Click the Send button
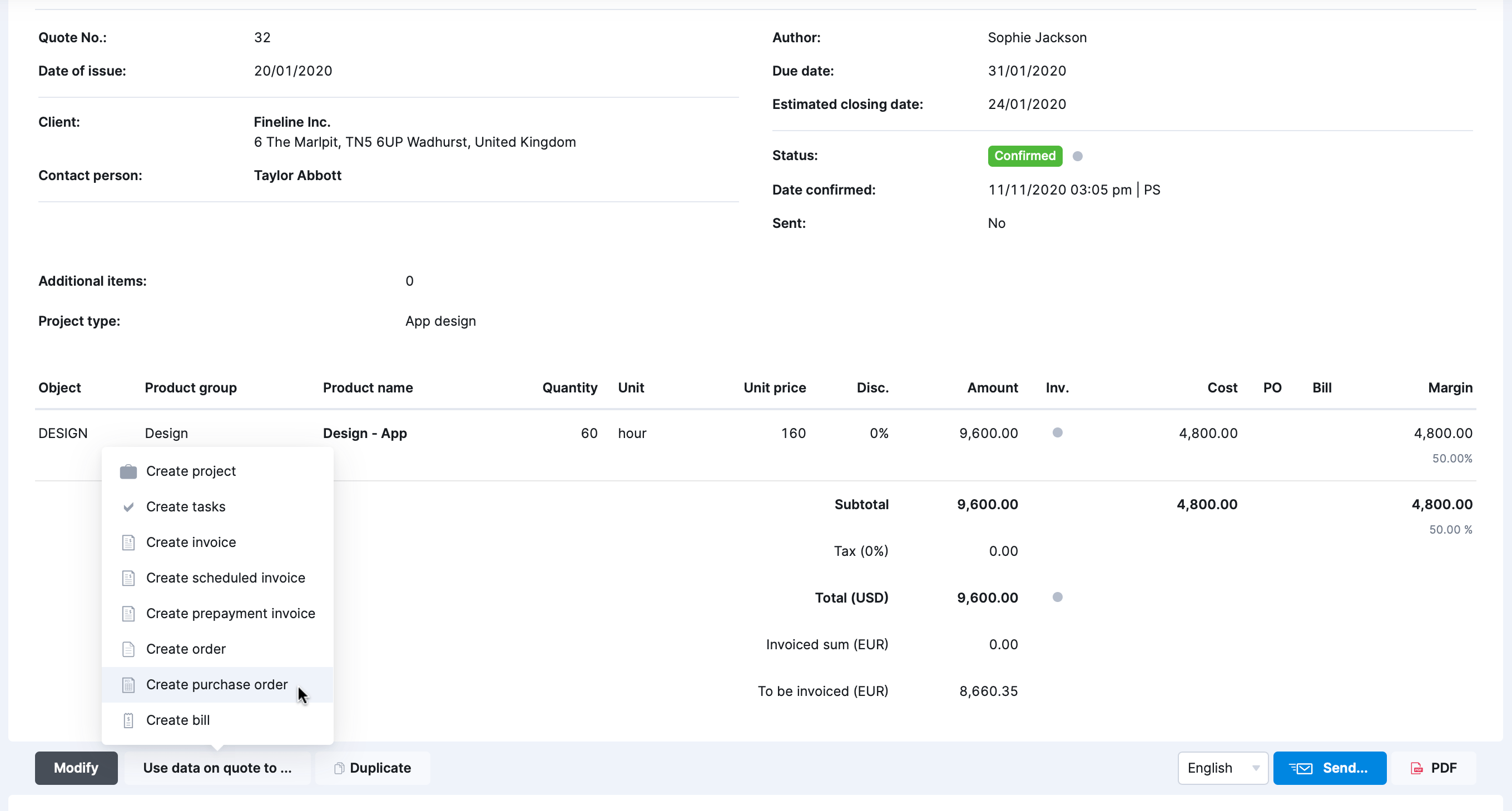 pos(1330,768)
